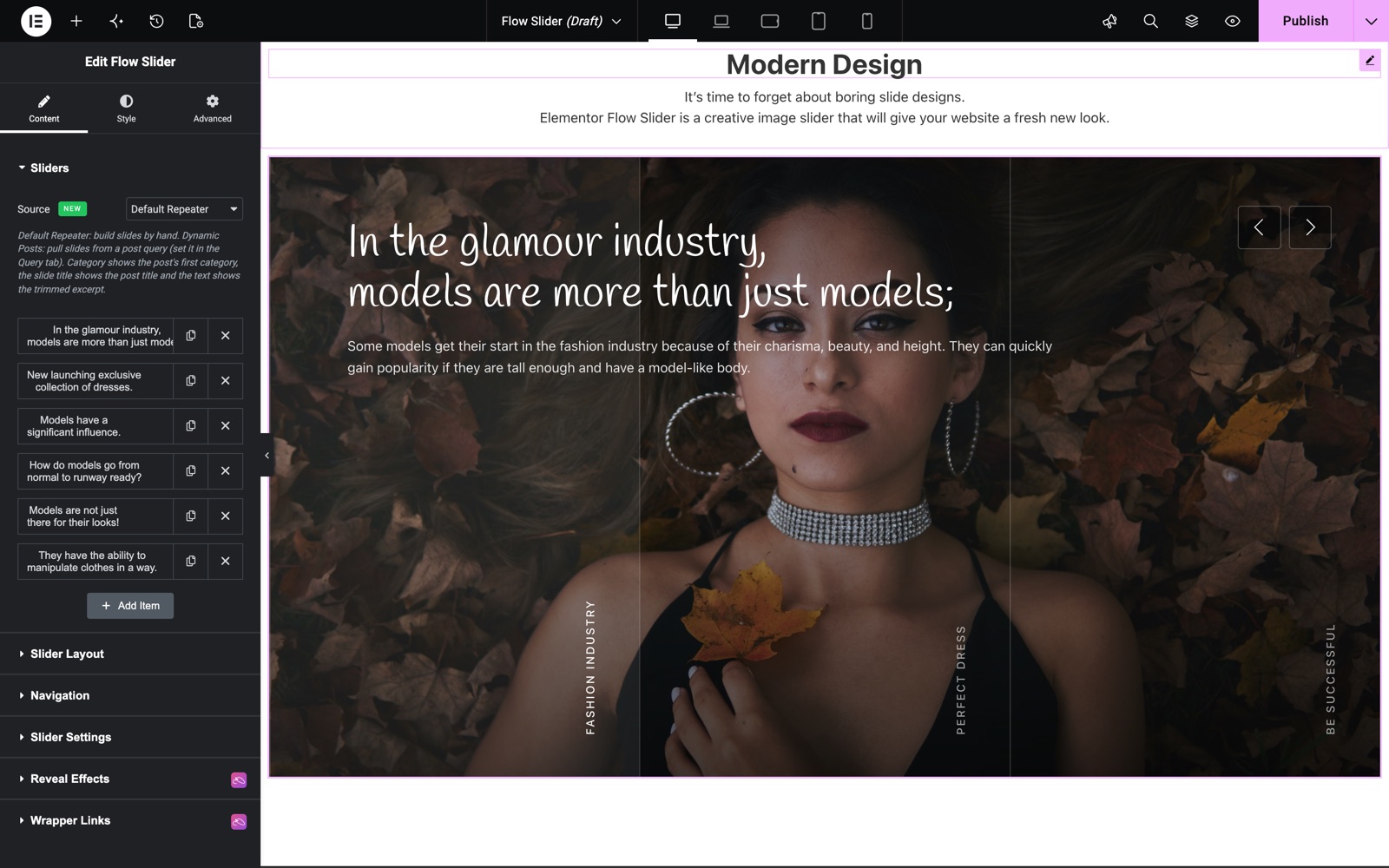Switch to mobile preview mode
The width and height of the screenshot is (1389, 868).
click(x=867, y=21)
